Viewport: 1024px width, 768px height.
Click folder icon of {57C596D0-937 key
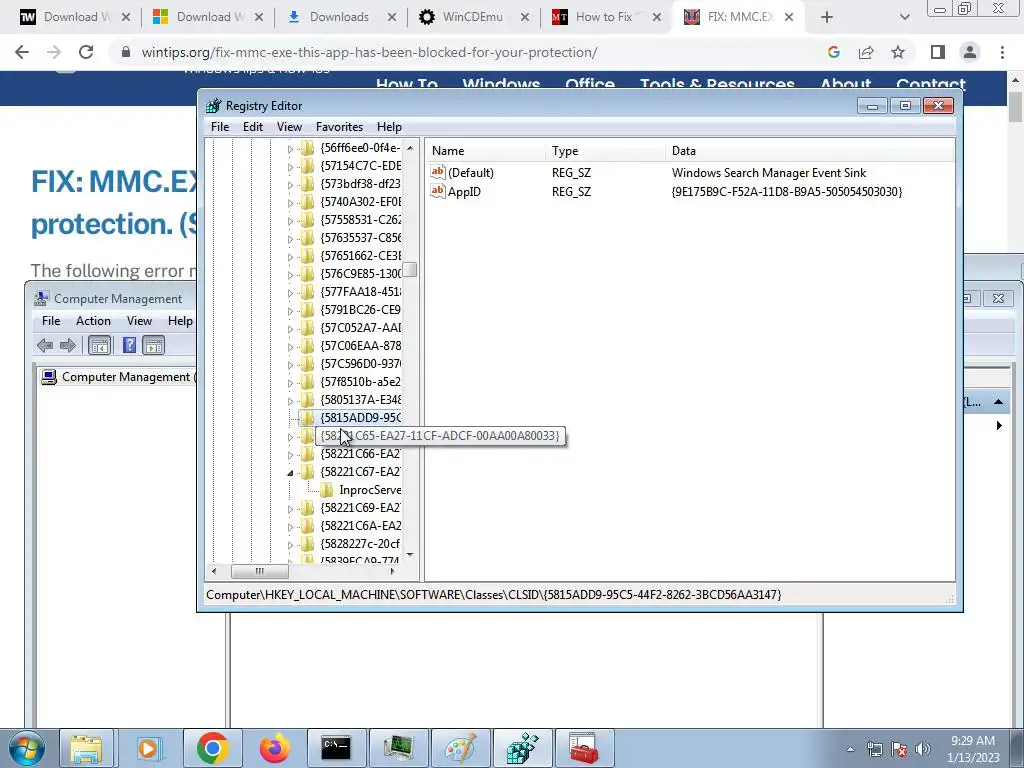pos(308,364)
